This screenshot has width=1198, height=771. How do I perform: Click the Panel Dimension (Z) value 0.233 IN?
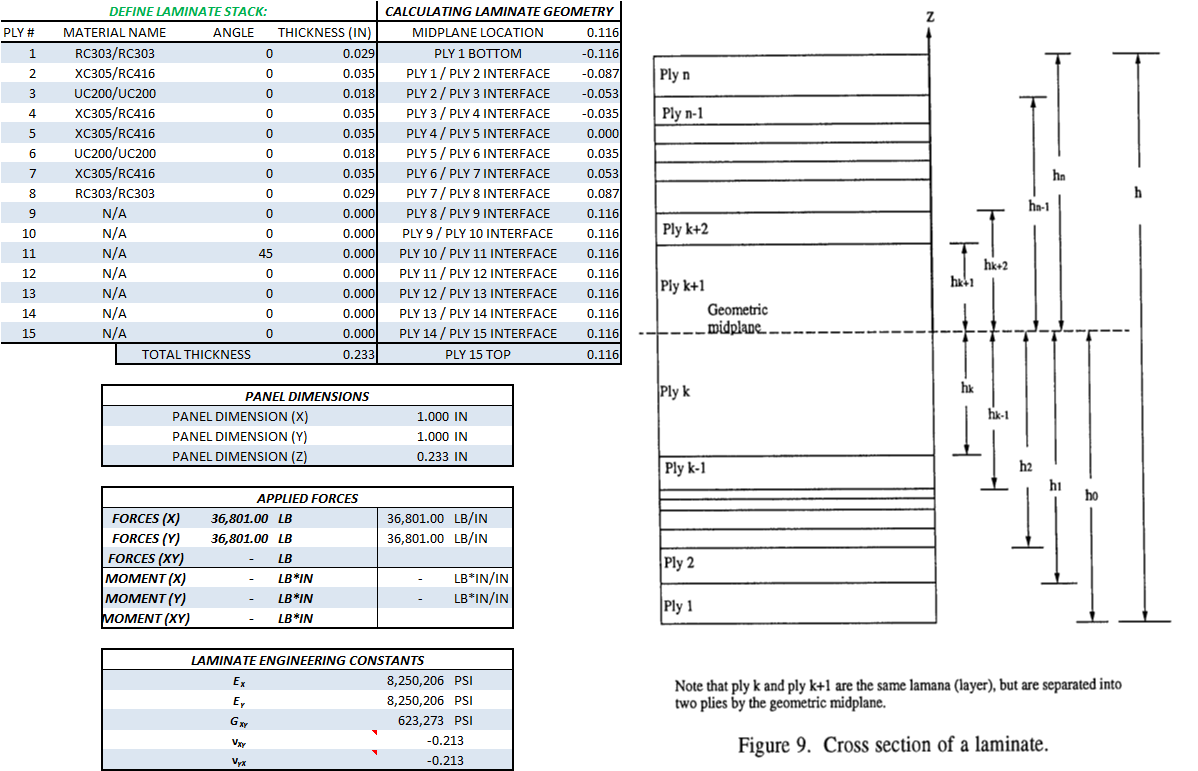tap(442, 456)
